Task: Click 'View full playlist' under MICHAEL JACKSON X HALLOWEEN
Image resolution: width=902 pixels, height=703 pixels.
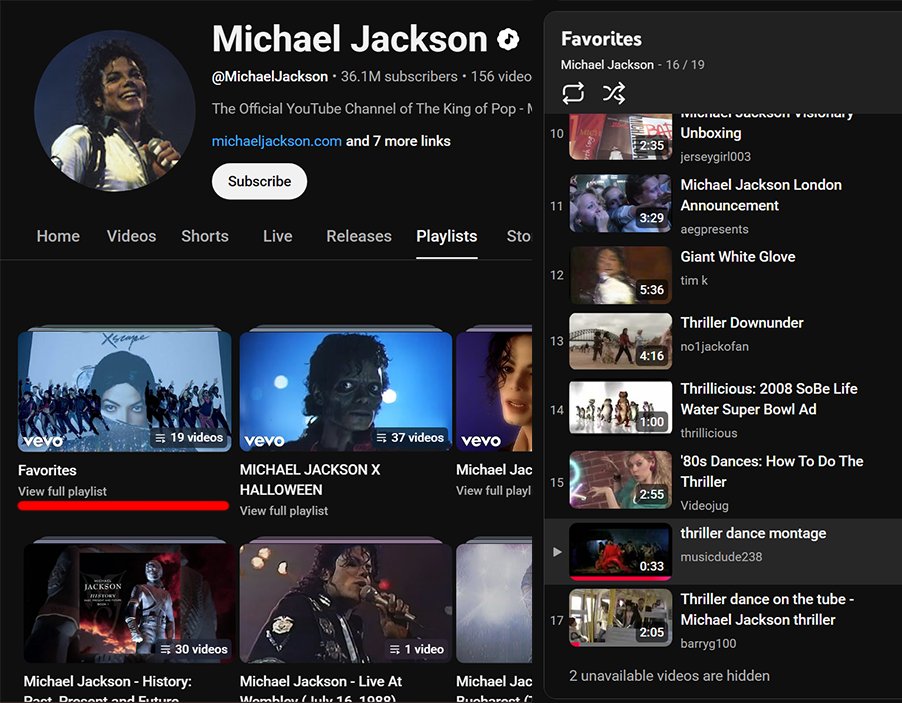Action: point(284,511)
